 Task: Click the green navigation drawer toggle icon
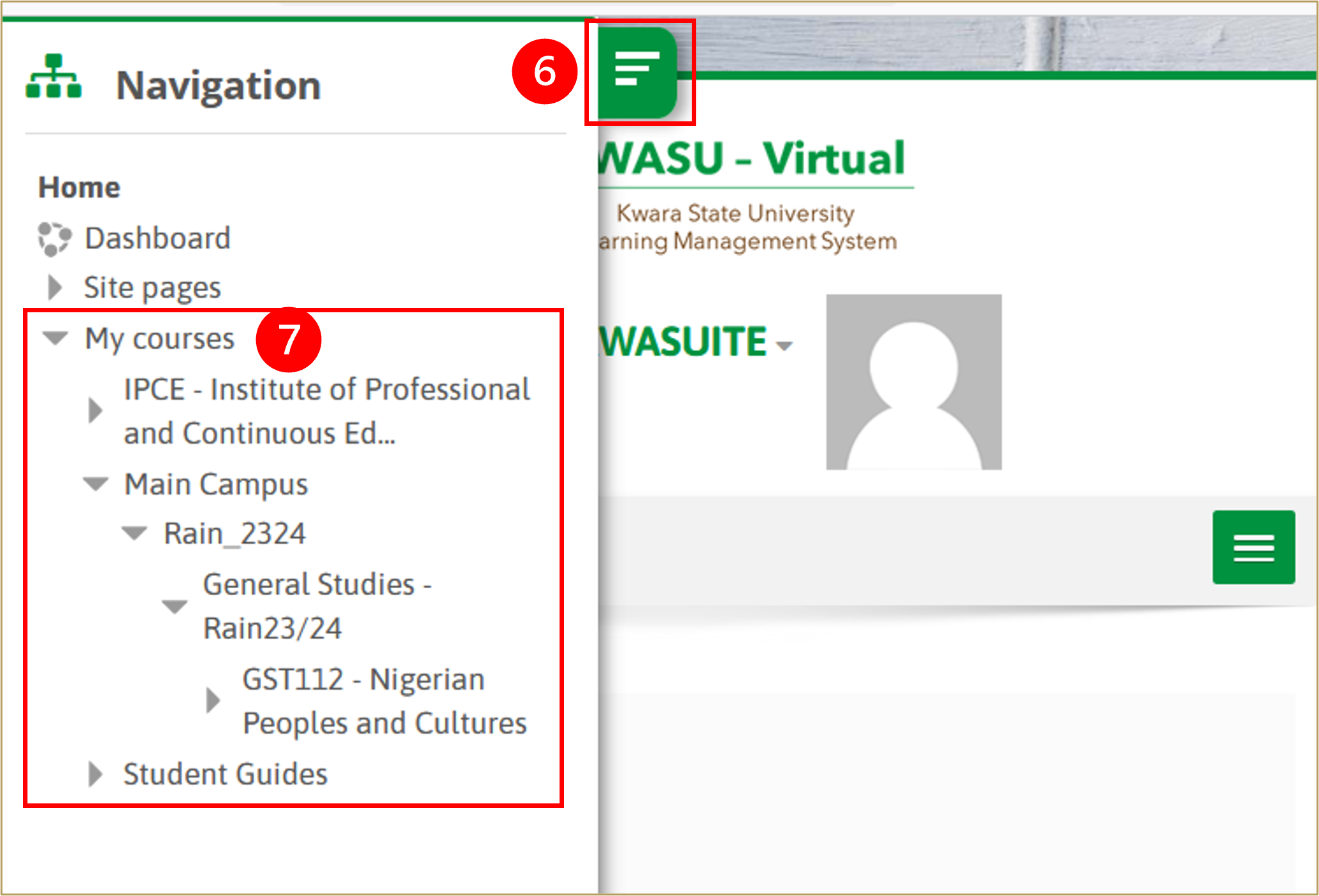tap(637, 70)
